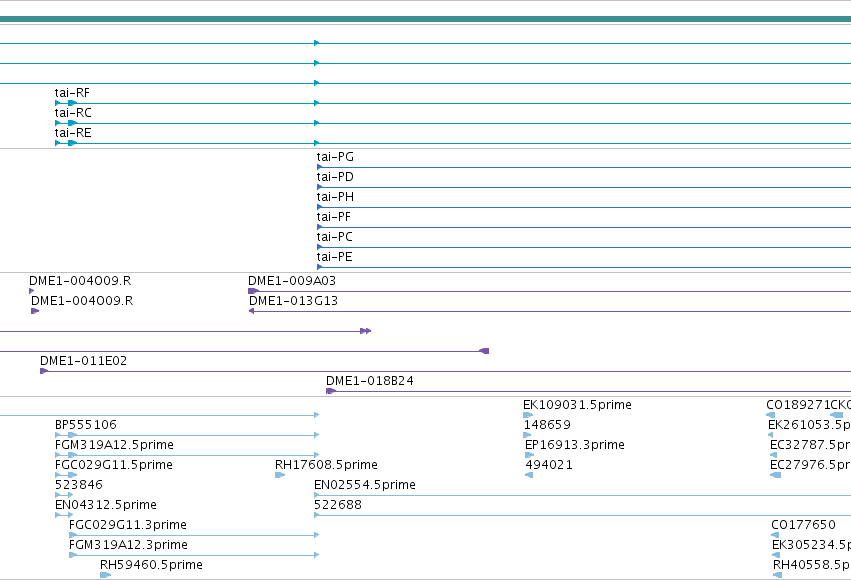The width and height of the screenshot is (851, 580).
Task: Choose the BP555106 EST label
Action: point(86,425)
